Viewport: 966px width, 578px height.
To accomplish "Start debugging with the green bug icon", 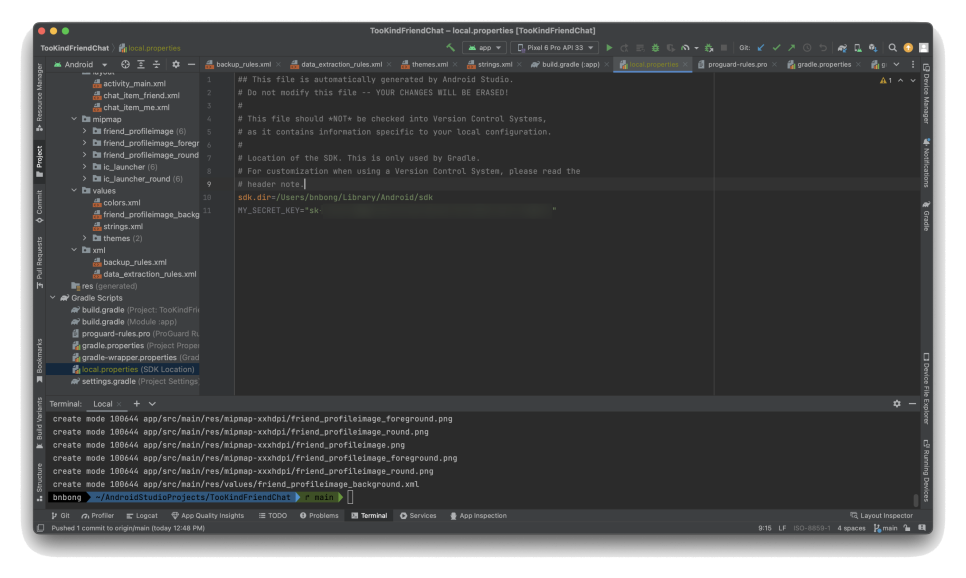I will pos(655,47).
